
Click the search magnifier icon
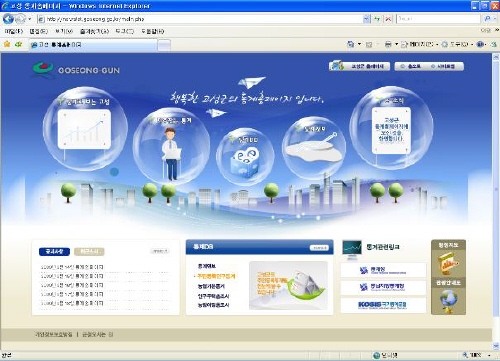click(487, 19)
